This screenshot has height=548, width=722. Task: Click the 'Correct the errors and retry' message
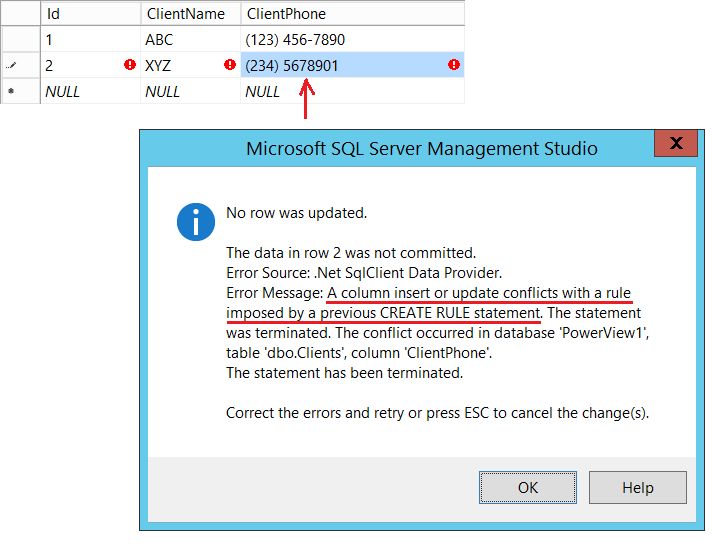437,413
